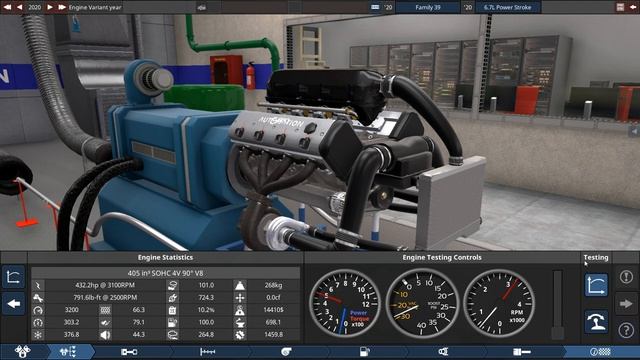Open the help question mark icon
Image resolution: width=640 pixels, height=360 pixels.
626,330
